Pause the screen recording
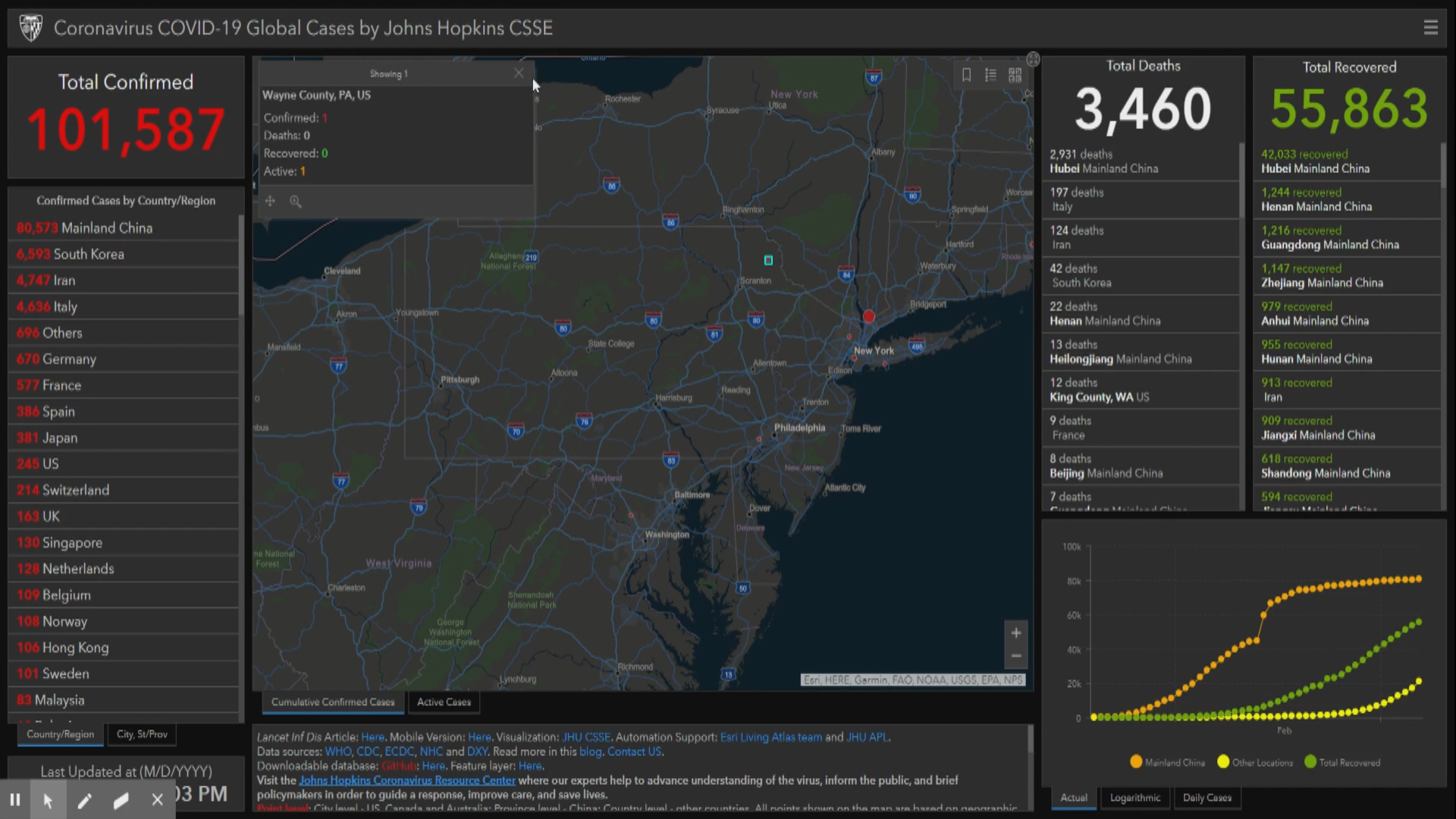This screenshot has width=1456, height=819. tap(14, 799)
